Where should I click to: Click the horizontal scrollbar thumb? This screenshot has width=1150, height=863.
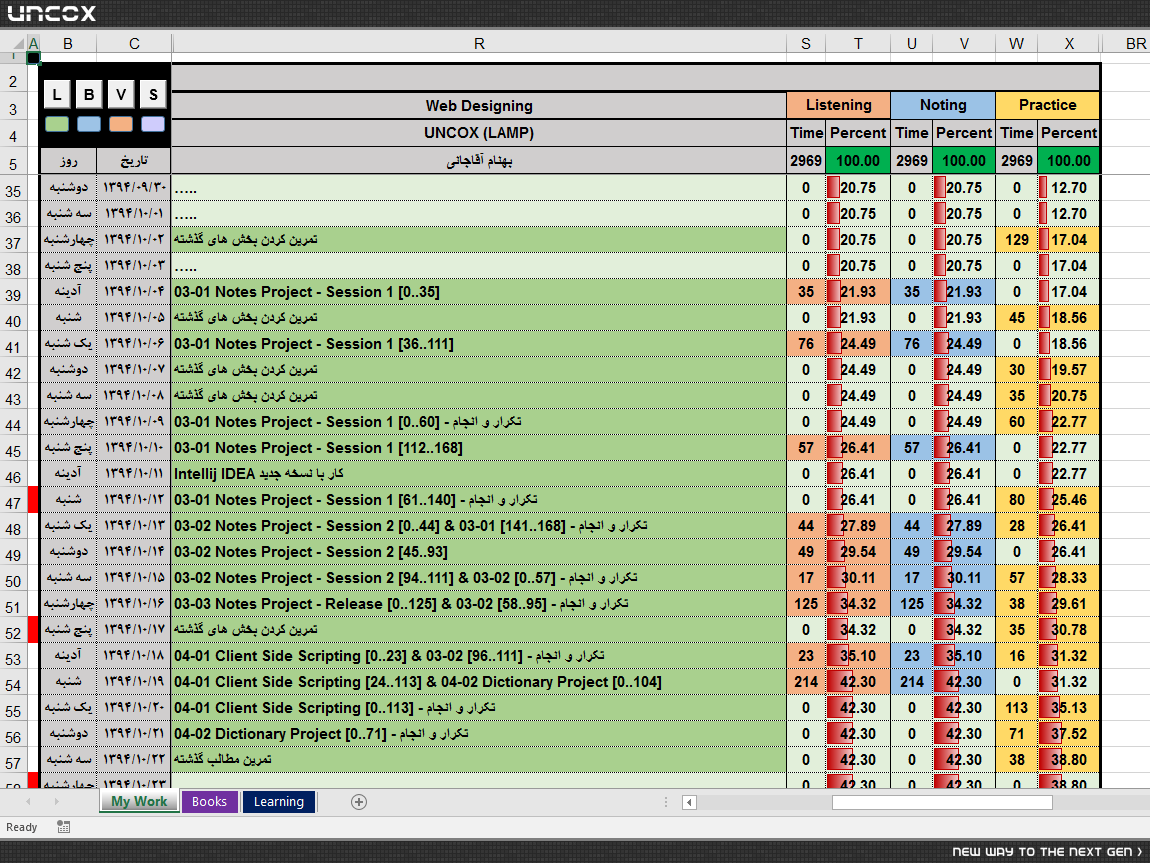942,802
